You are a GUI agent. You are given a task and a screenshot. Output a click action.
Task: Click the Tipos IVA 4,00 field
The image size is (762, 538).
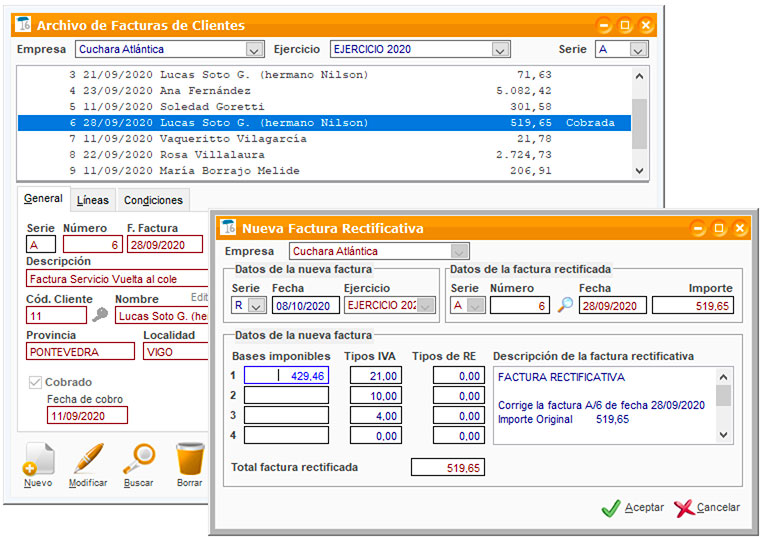click(376, 416)
